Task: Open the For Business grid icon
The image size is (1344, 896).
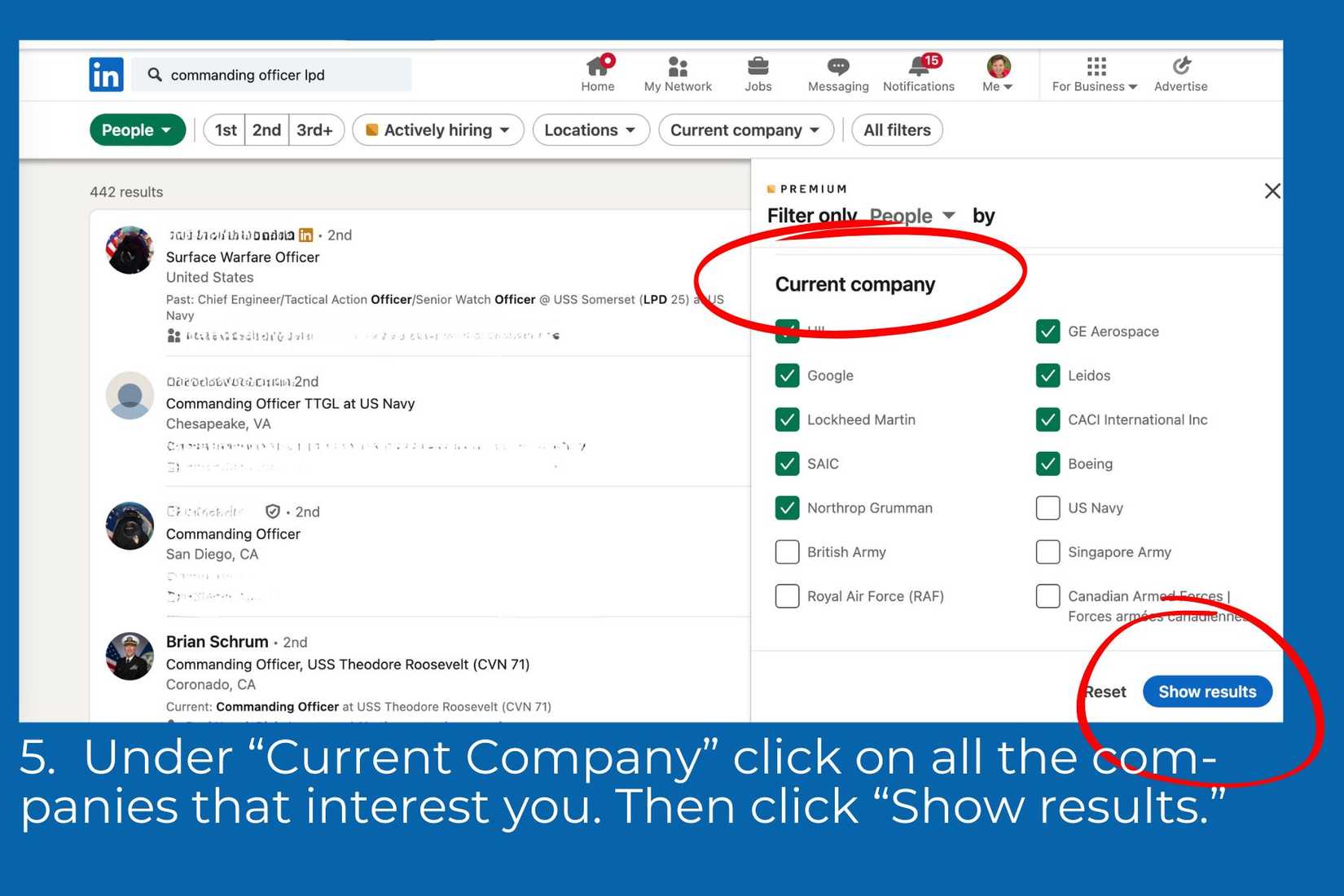Action: 1096,66
